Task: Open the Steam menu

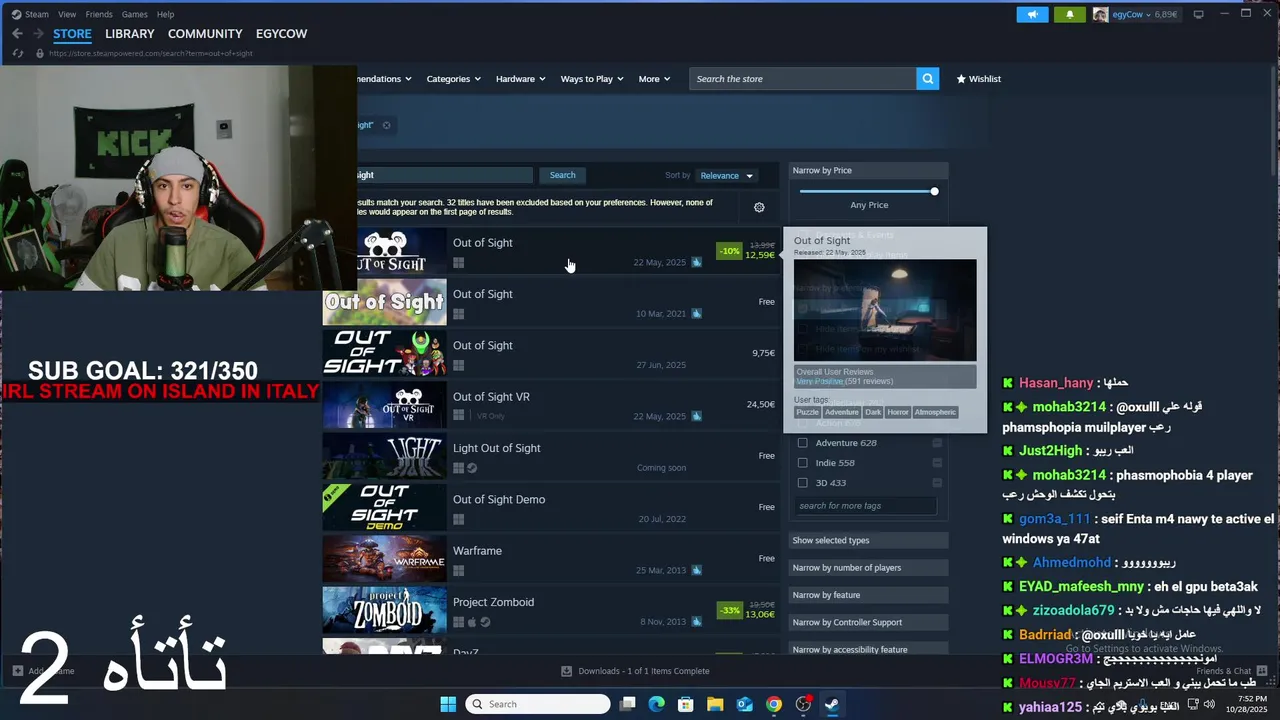Action: pos(37,14)
